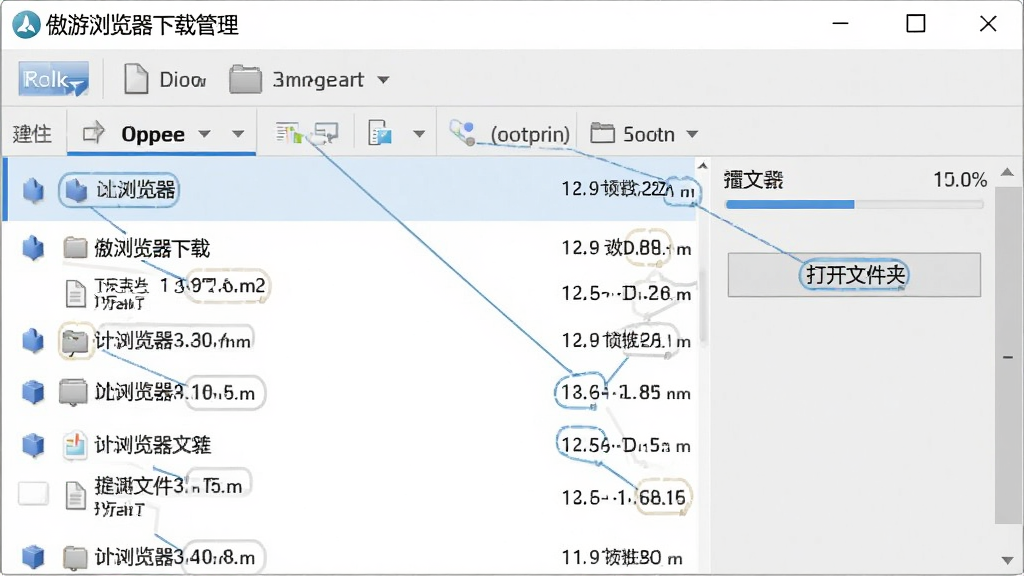The width and height of the screenshot is (1024, 576).
Task: Click the Dioo document icon
Action: (x=136, y=79)
